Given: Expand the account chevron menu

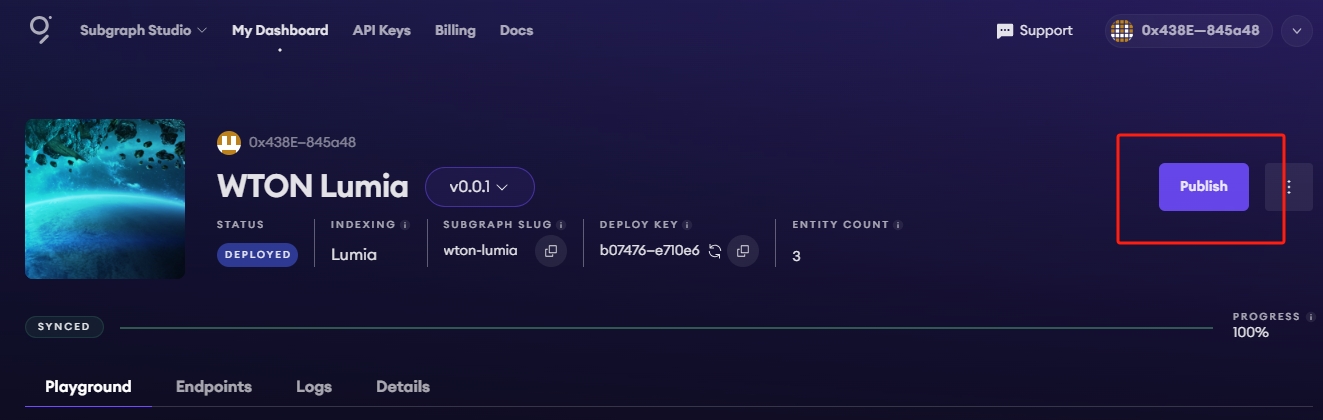Looking at the screenshot, I should (1297, 31).
